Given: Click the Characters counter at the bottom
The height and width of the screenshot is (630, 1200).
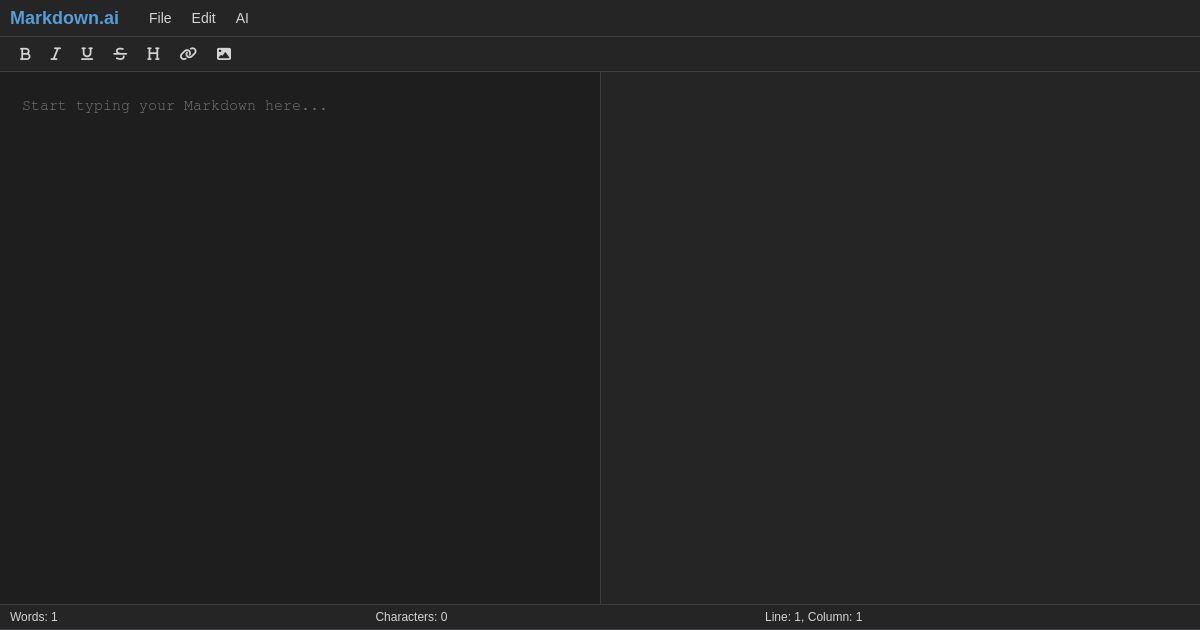Looking at the screenshot, I should (411, 617).
